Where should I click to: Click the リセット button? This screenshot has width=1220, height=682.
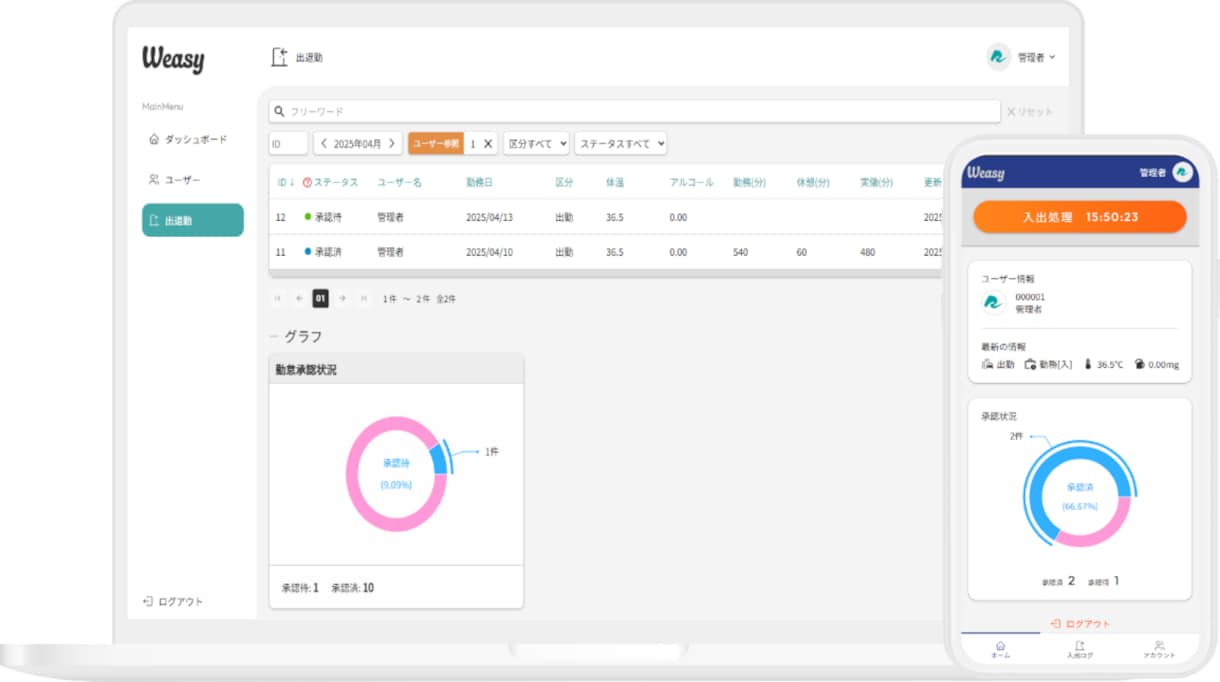pyautogui.click(x=1029, y=112)
